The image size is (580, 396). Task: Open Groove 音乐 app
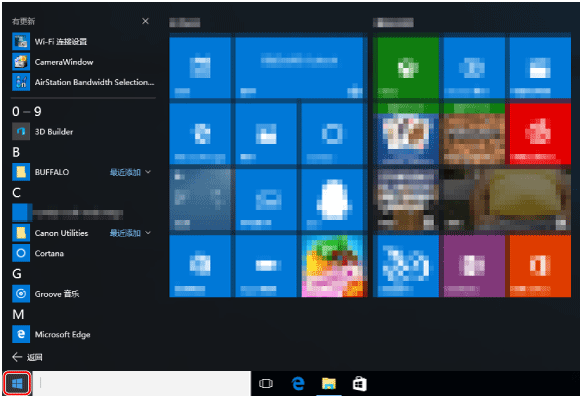coord(83,294)
